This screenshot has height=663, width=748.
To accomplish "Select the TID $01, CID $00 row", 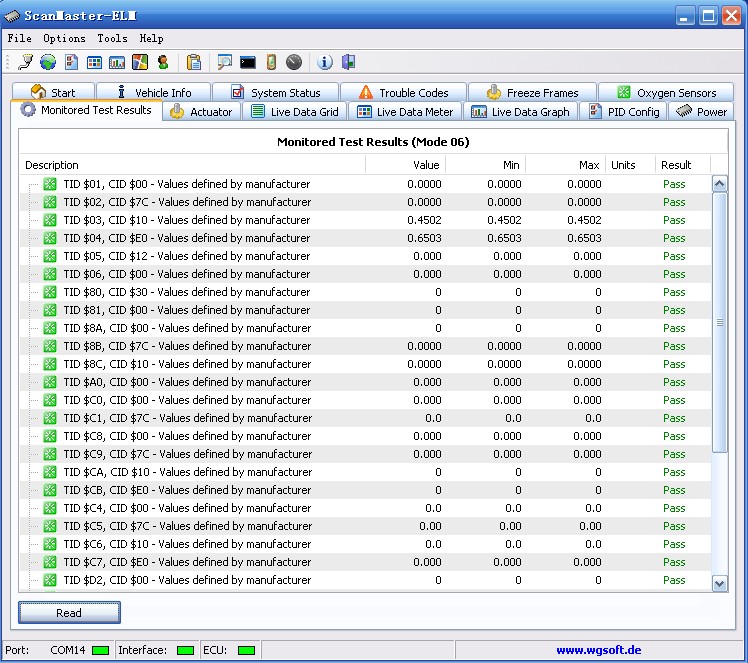I will pos(186,184).
